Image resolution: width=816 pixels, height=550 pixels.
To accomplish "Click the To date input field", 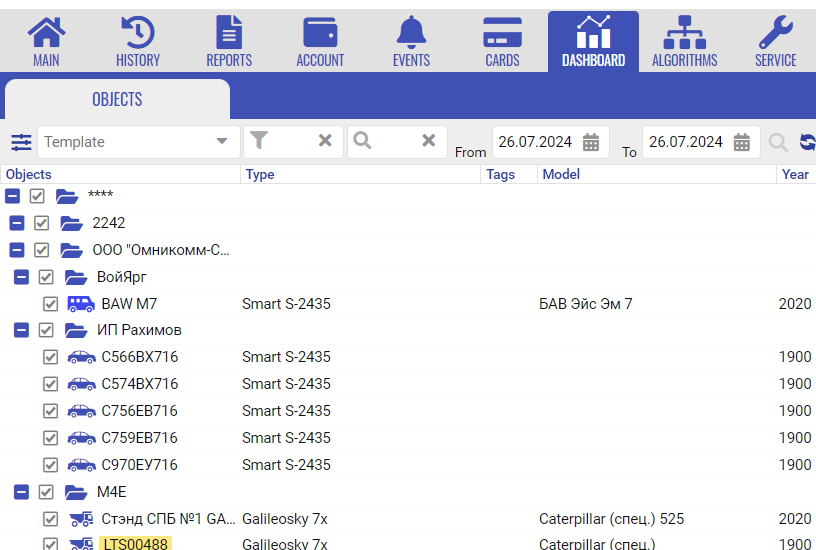I will [686, 142].
